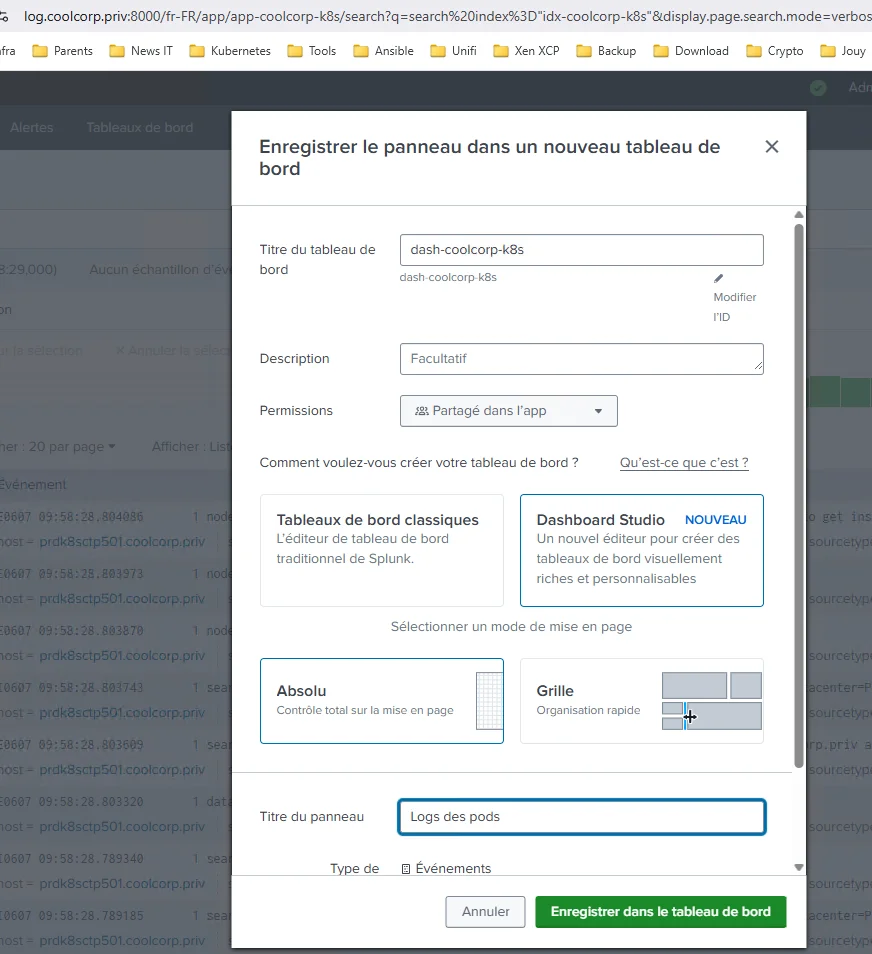Click the green timeline bar behind the dialog
The image size is (872, 954).
(x=839, y=391)
